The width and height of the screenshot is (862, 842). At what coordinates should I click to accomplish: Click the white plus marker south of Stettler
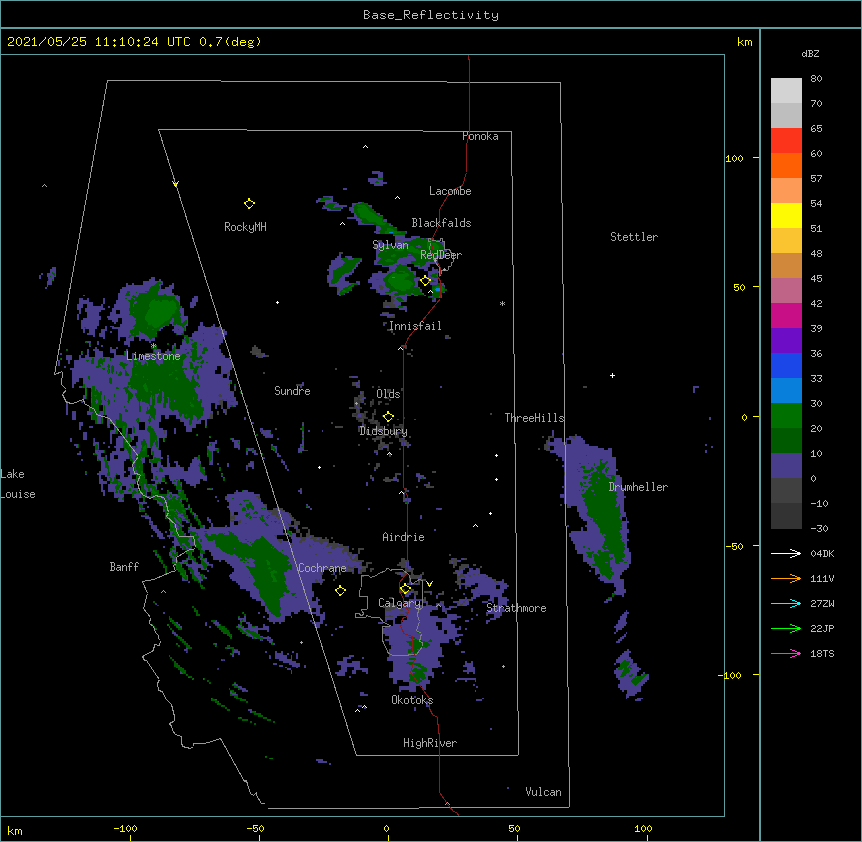point(612,375)
